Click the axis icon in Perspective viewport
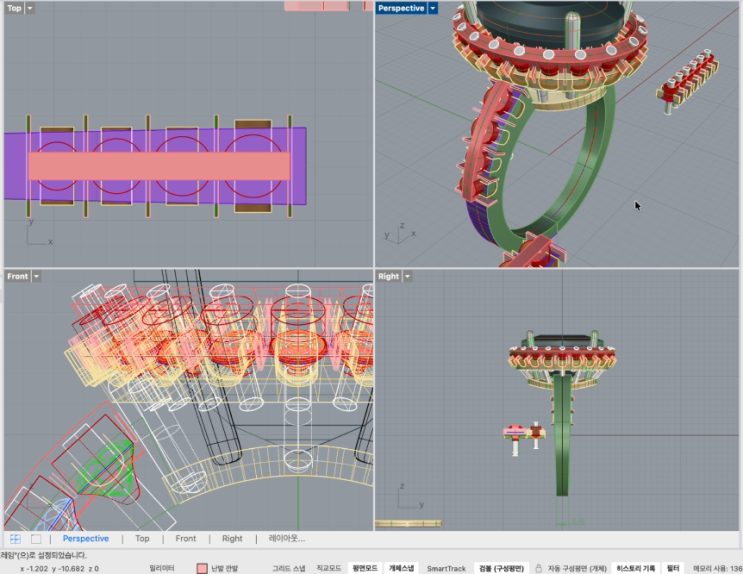The width and height of the screenshot is (743, 574). [x=396, y=233]
